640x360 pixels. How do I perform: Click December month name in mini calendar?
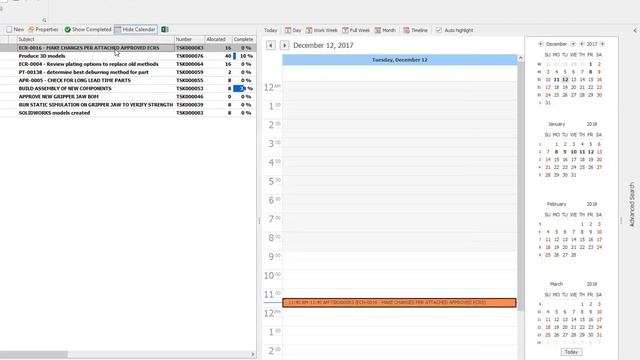pos(556,44)
